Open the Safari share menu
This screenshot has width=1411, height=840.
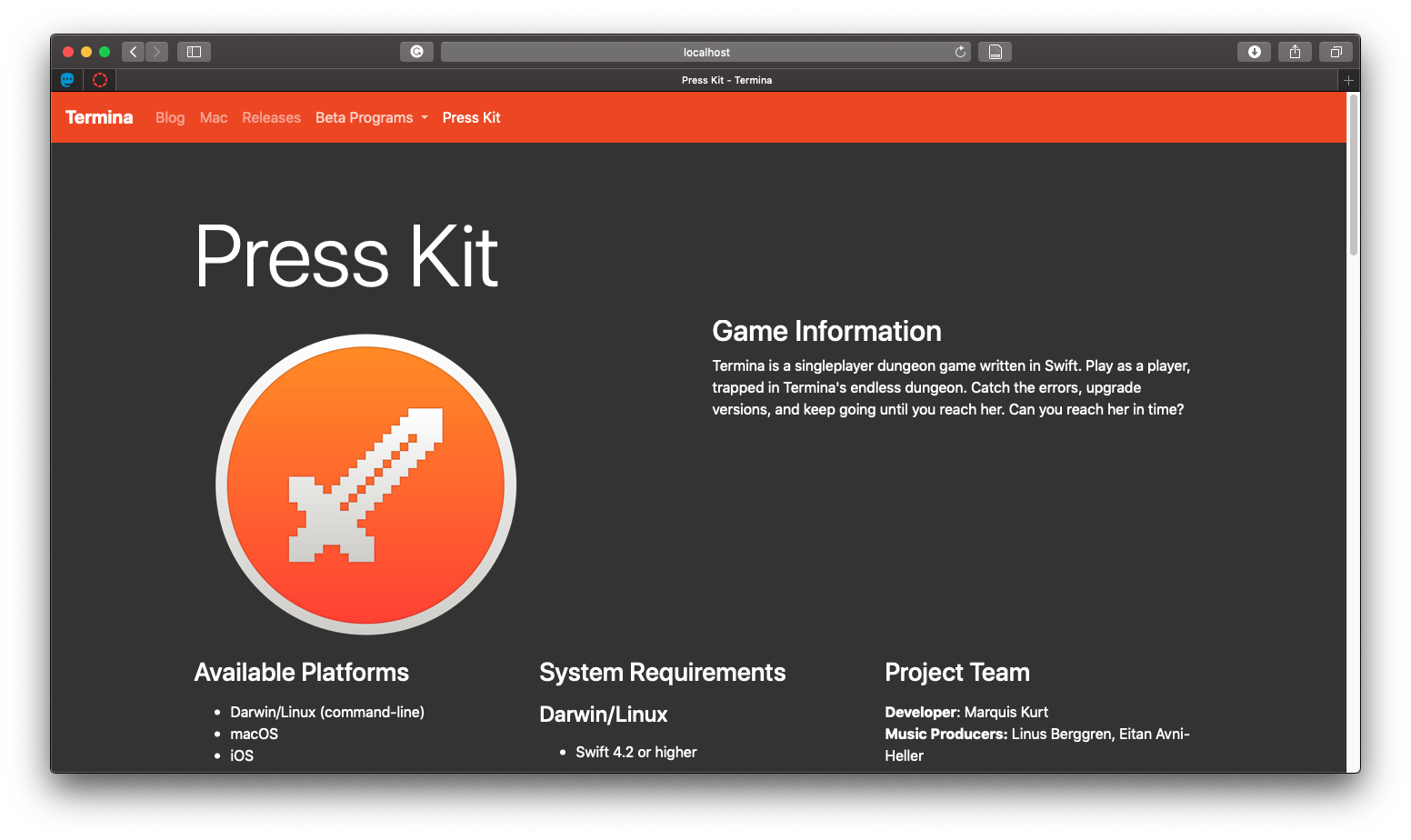pyautogui.click(x=1295, y=52)
